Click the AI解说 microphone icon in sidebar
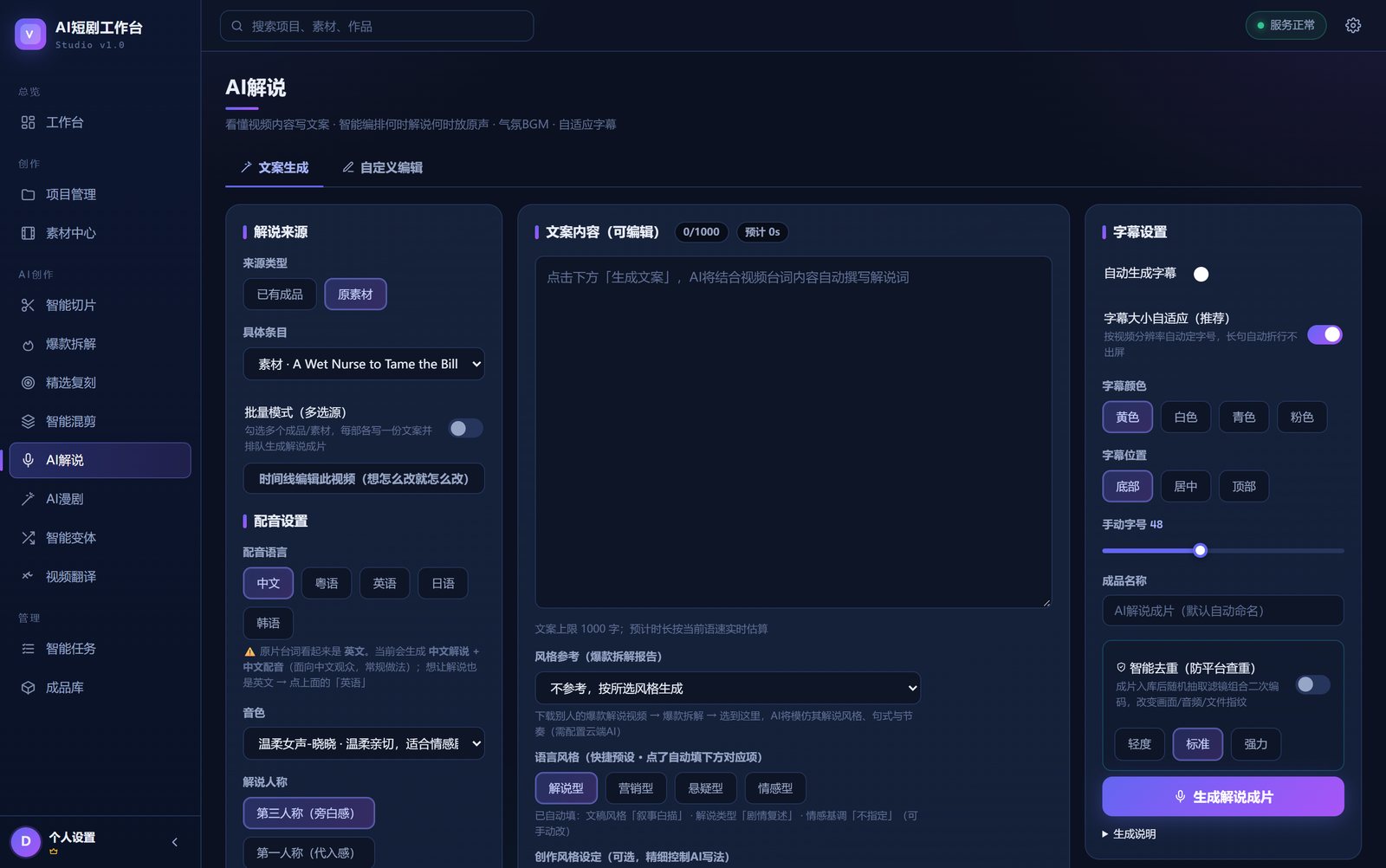The height and width of the screenshot is (868, 1386). click(x=28, y=460)
